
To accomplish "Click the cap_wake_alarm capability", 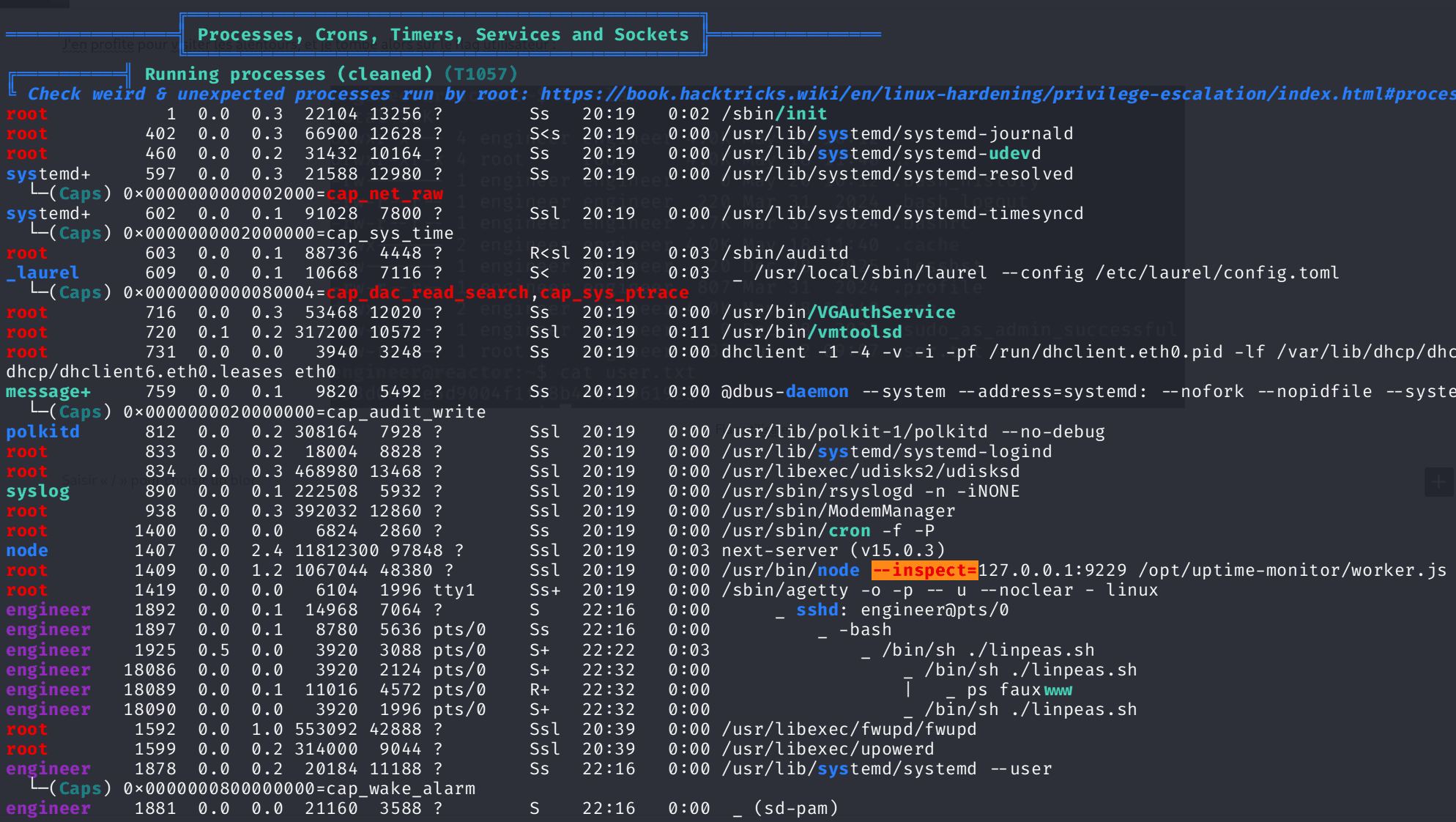I will tap(401, 788).
